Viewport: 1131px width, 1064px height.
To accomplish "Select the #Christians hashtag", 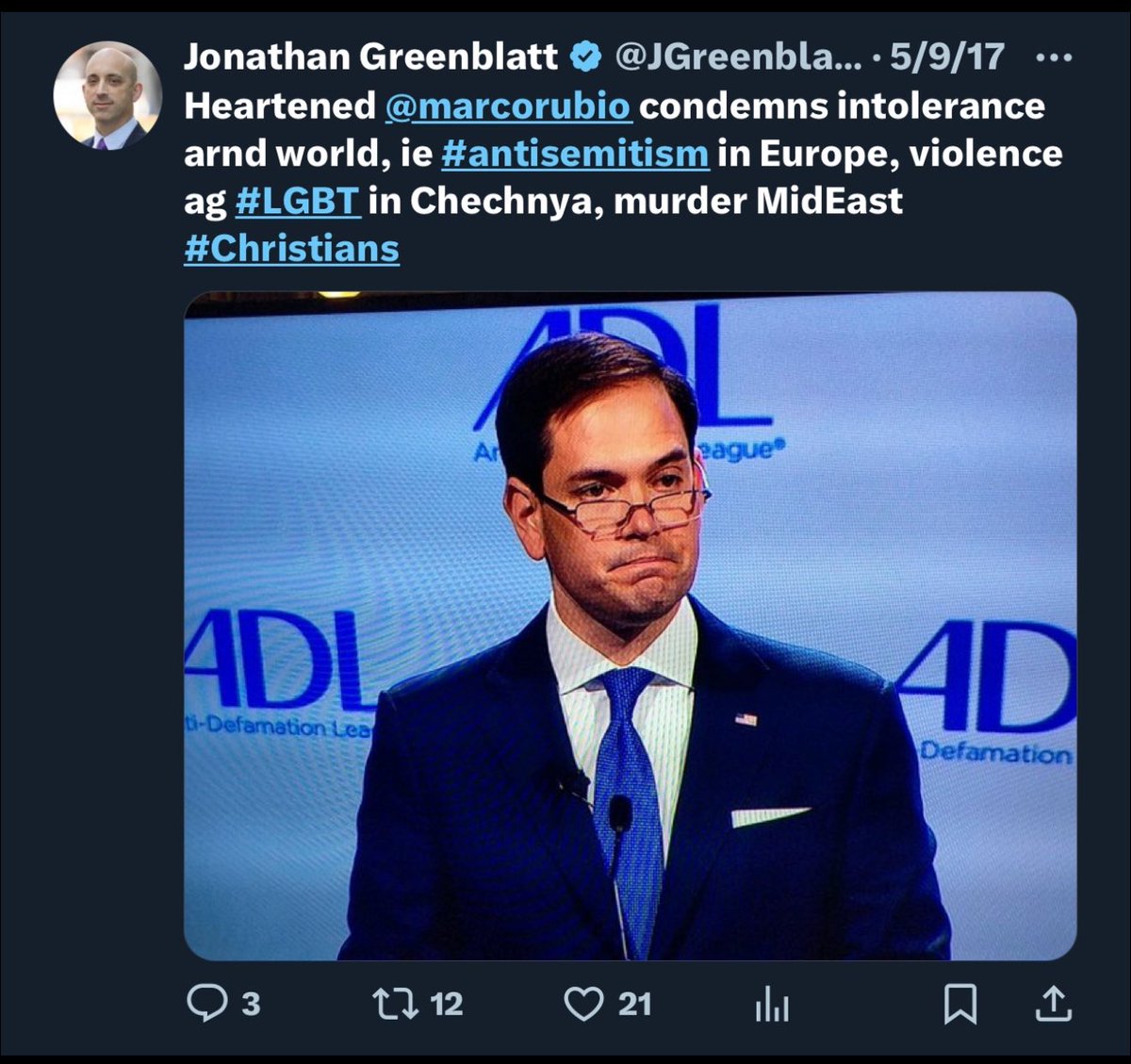I will 291,249.
